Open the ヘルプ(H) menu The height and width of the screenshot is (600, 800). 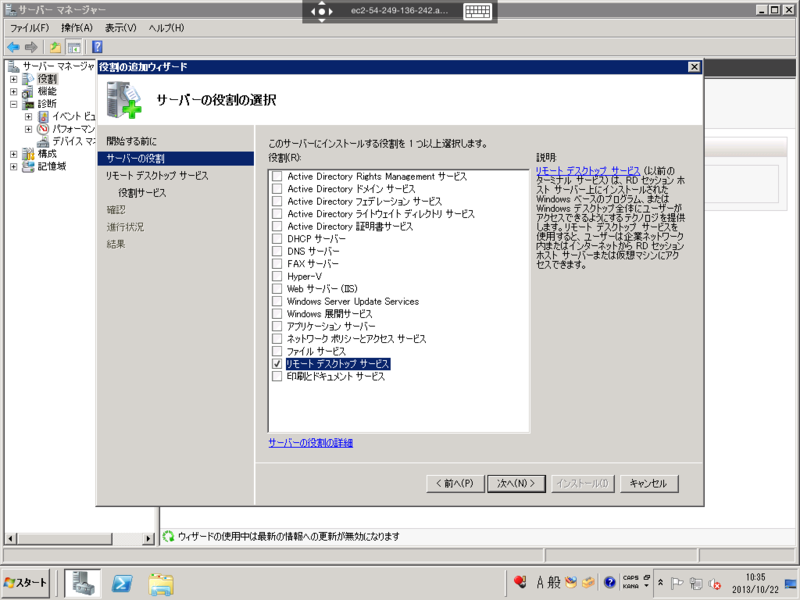tap(166, 28)
